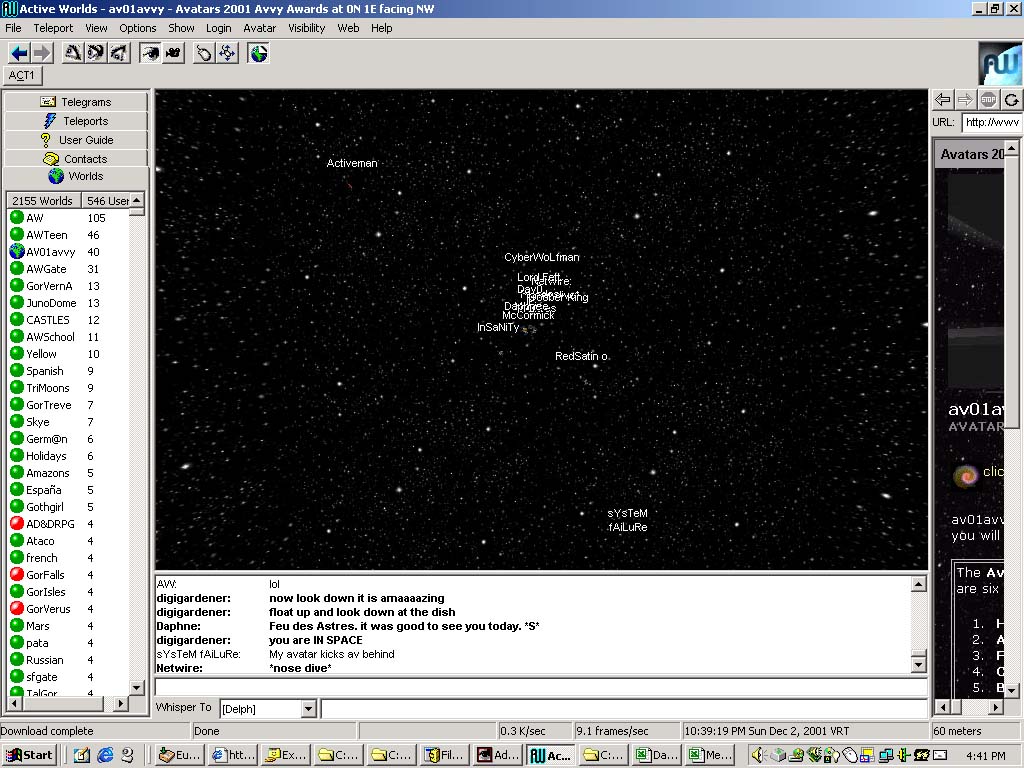Screen dimensions: 1024x768
Task: Click the blue back arrow in main toolbar
Action: tap(19, 53)
